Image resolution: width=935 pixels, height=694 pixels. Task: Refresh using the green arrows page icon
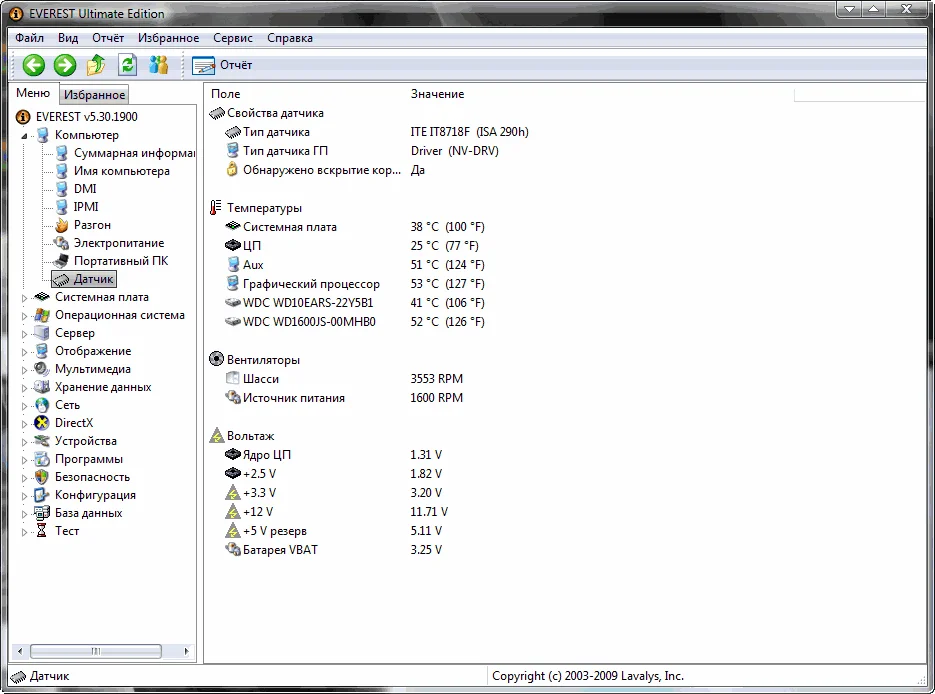[x=127, y=65]
